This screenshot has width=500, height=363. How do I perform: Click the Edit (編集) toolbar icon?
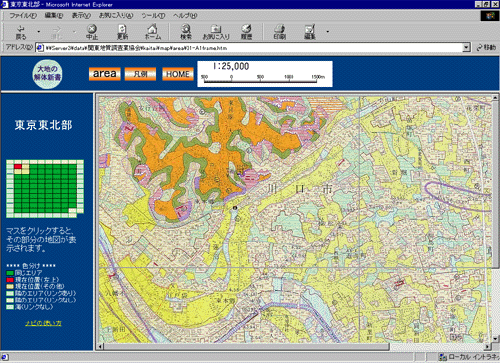coord(310,32)
